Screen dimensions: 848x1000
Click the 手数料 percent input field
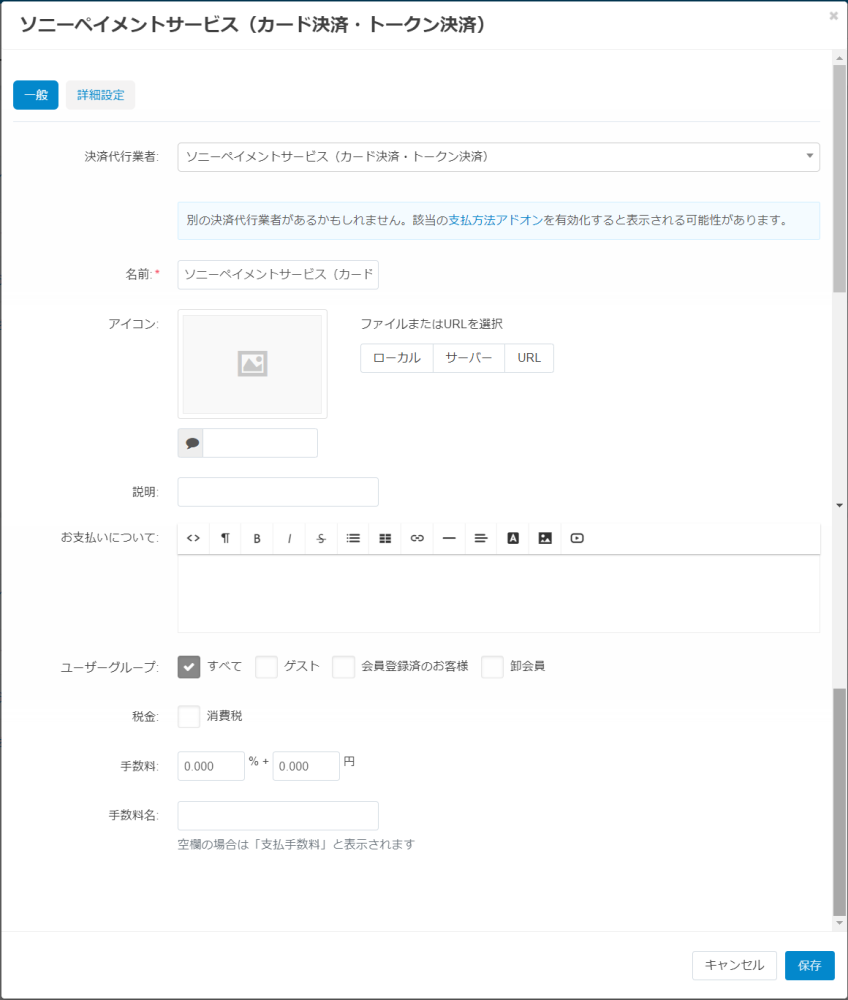tap(211, 766)
